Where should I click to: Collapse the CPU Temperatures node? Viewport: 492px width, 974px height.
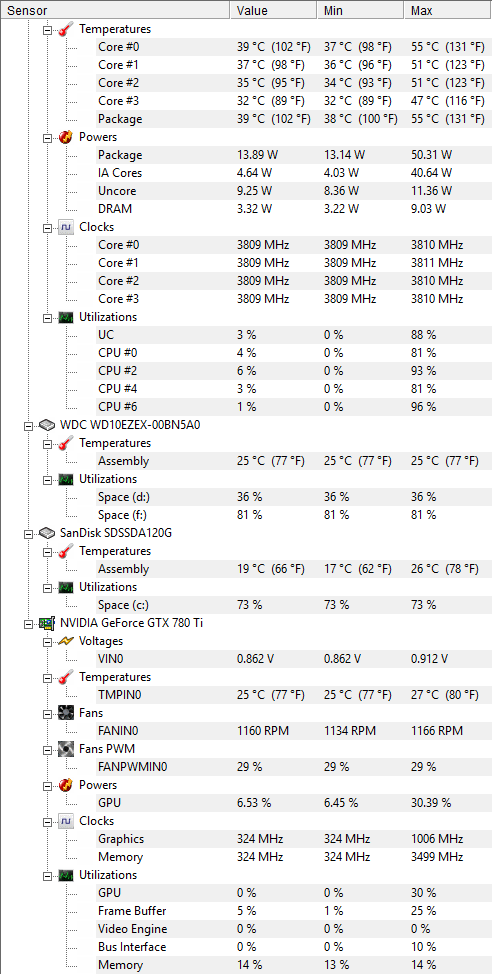point(47,29)
